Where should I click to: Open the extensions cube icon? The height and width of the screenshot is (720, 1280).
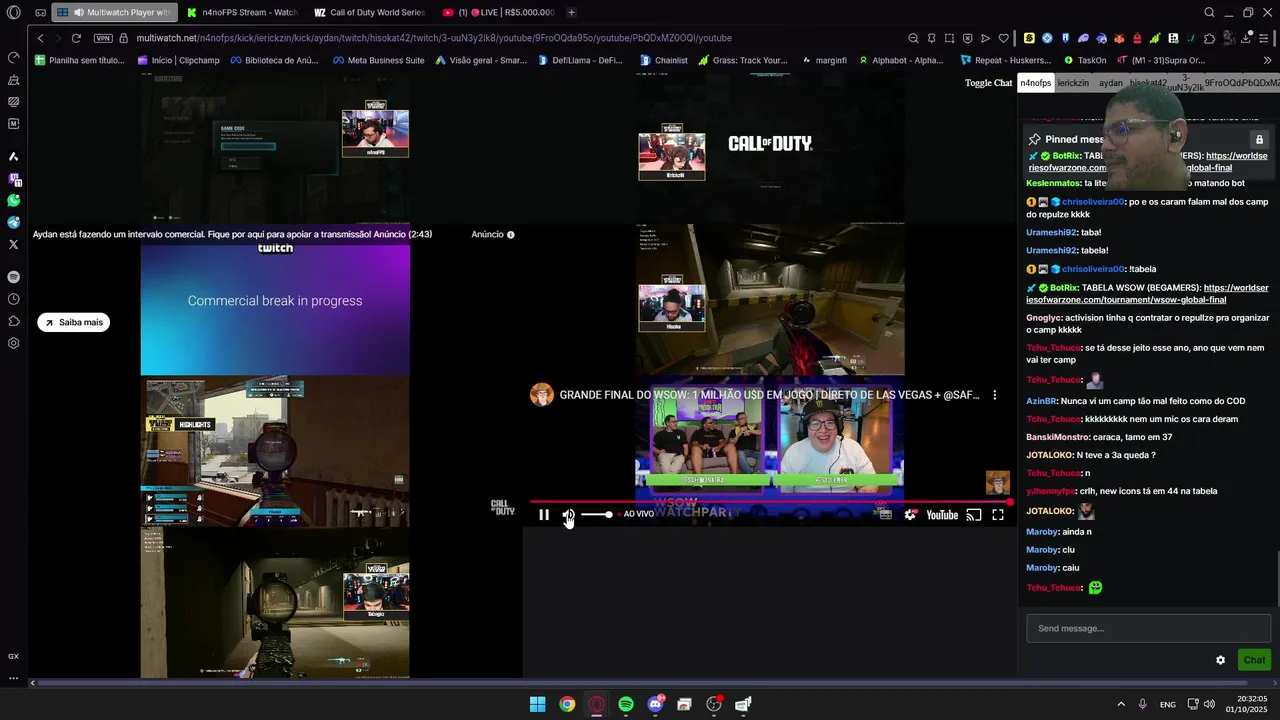coord(1209,38)
